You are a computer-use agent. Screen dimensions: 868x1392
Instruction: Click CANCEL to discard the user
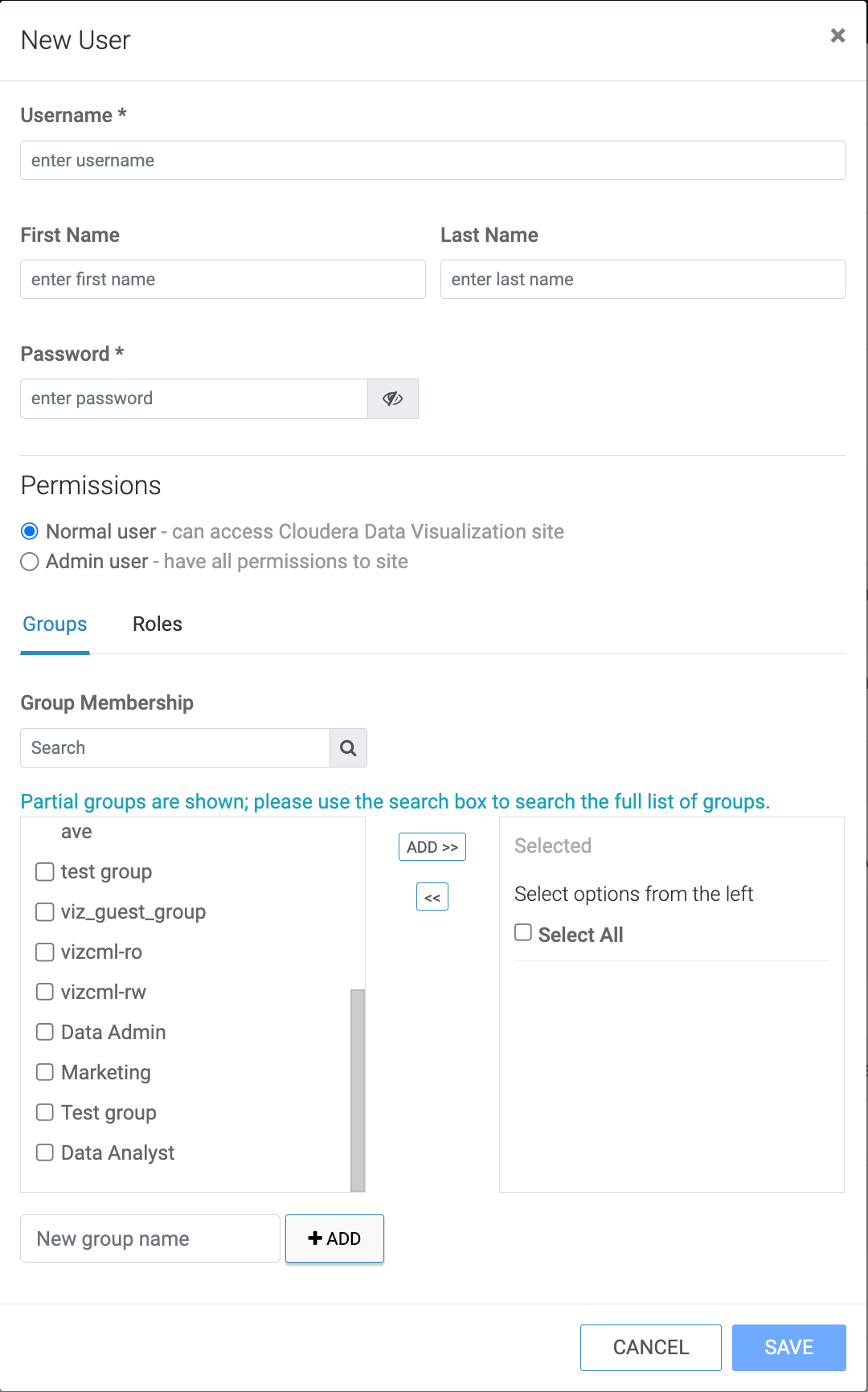click(650, 1347)
